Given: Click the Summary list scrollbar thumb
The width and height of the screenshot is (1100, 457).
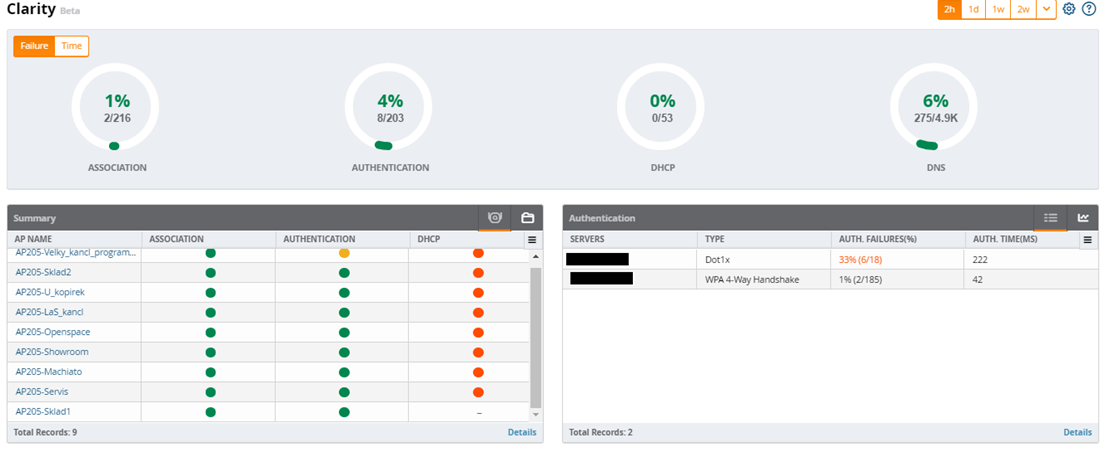Looking at the screenshot, I should 536,337.
